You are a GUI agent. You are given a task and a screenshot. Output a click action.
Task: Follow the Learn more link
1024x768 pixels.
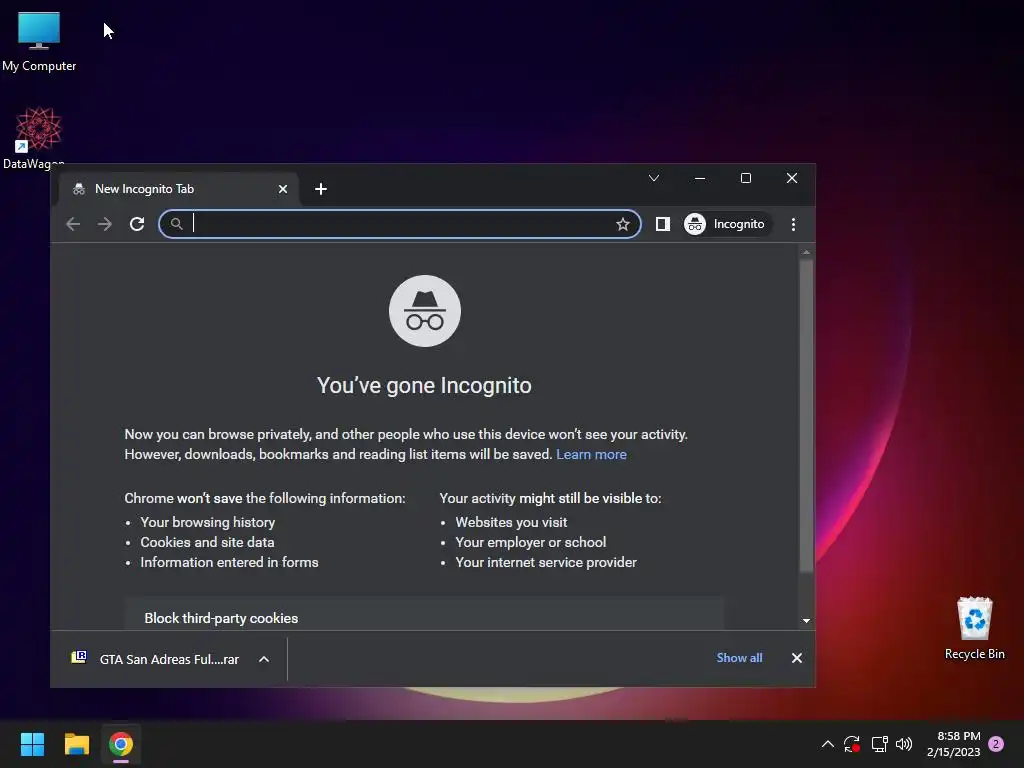591,454
